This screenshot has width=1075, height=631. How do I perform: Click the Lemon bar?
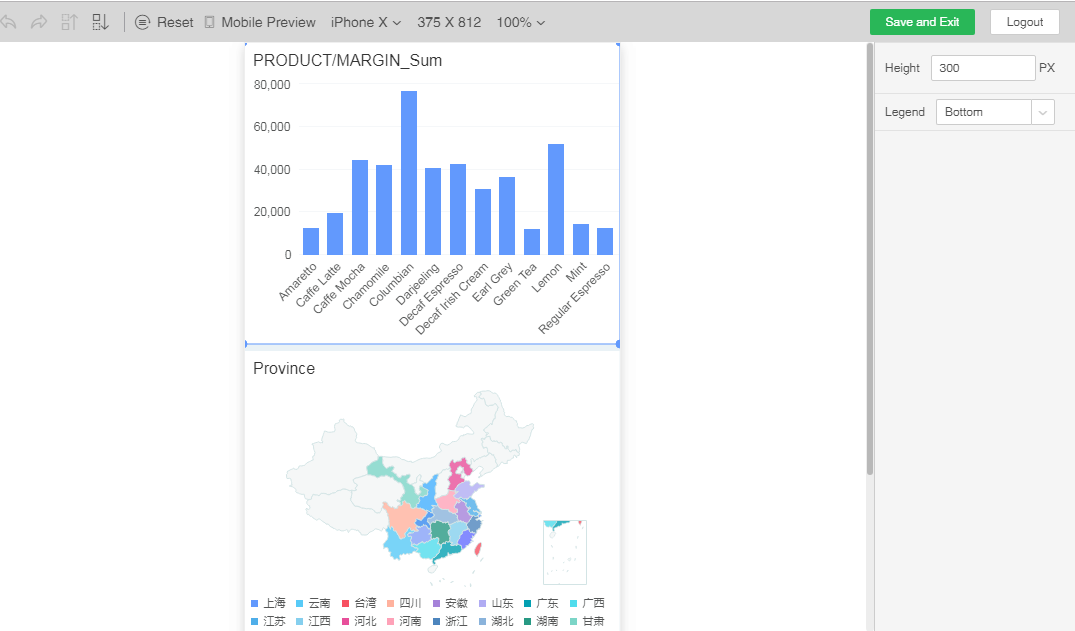(x=556, y=200)
